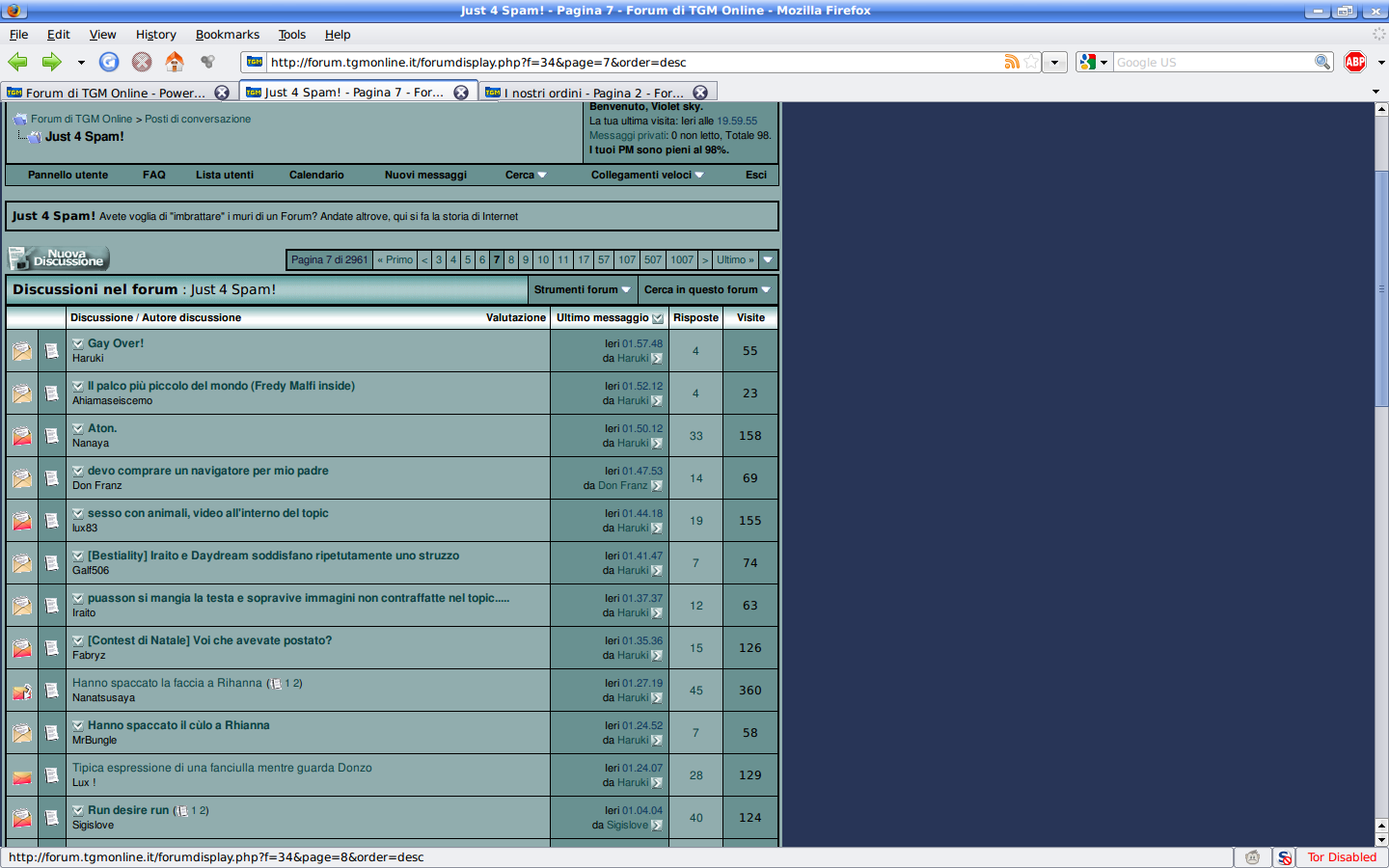Open the Posti di conversazione breadcrumb link
This screenshot has width=1389, height=868.
(198, 119)
